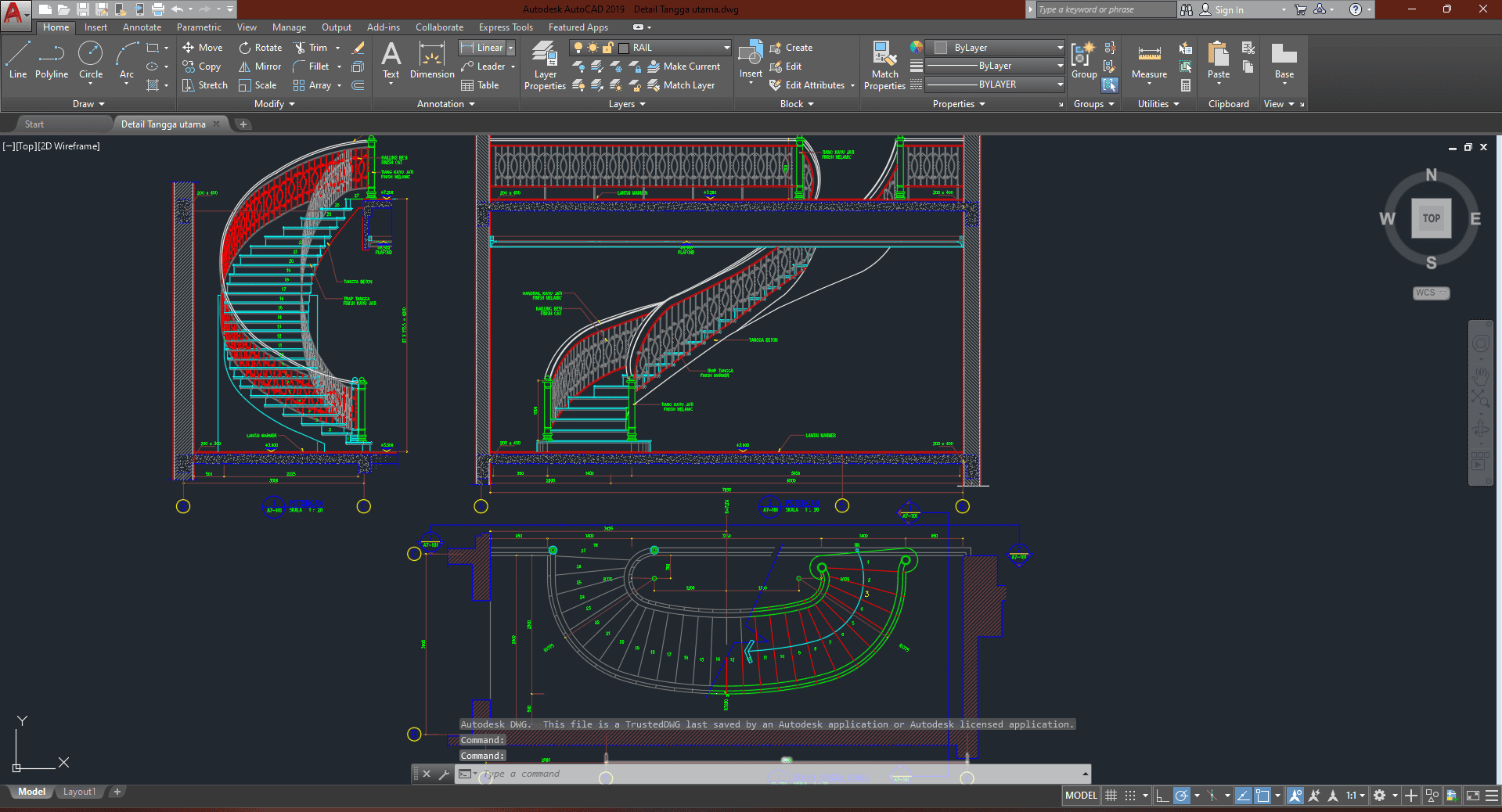Click the Trim tool
The image size is (1502, 812).
coord(300,48)
